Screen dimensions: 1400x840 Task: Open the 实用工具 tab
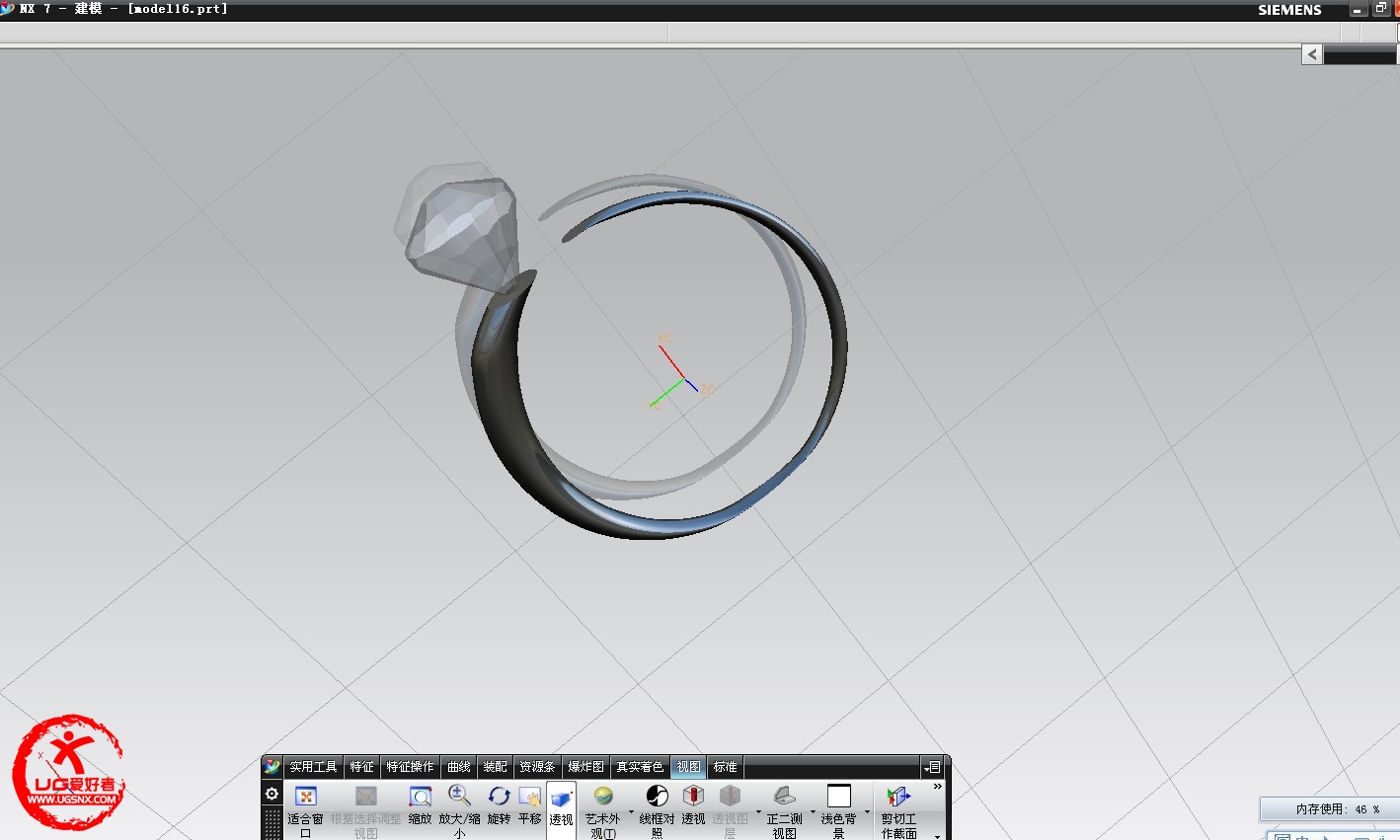pyautogui.click(x=313, y=767)
